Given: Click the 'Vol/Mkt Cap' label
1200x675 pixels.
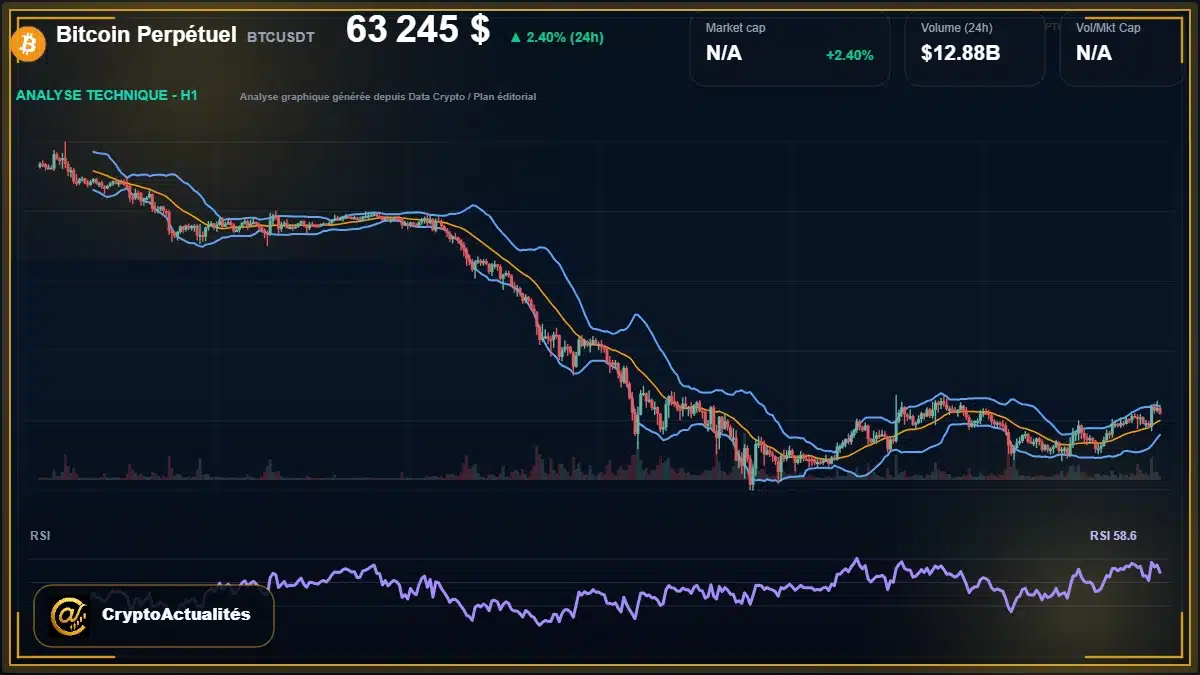Looking at the screenshot, I should click(x=1108, y=28).
